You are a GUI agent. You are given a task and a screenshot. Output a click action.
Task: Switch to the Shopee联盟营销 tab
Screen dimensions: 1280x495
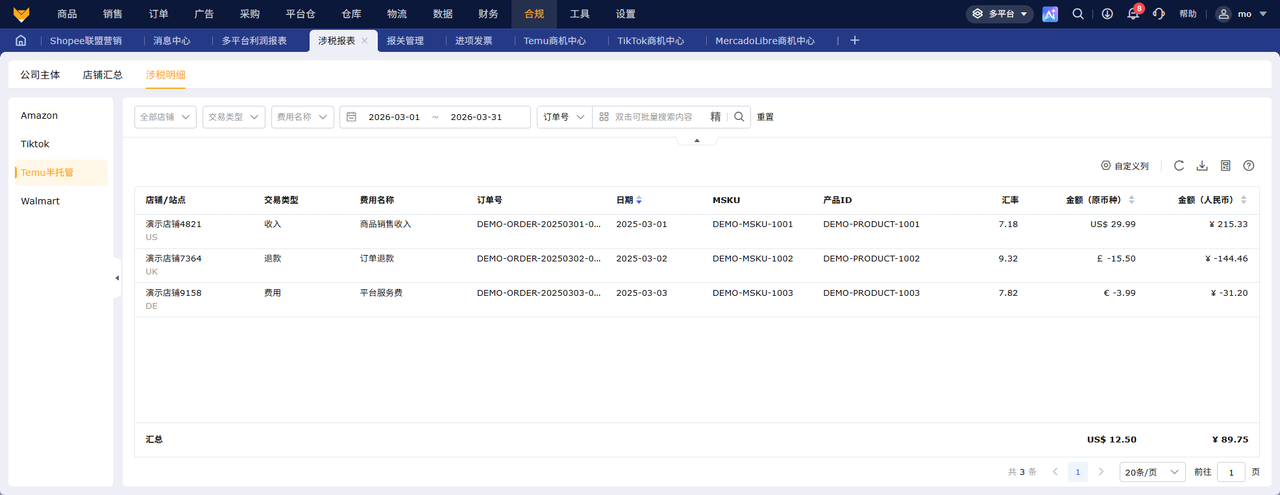(86, 41)
